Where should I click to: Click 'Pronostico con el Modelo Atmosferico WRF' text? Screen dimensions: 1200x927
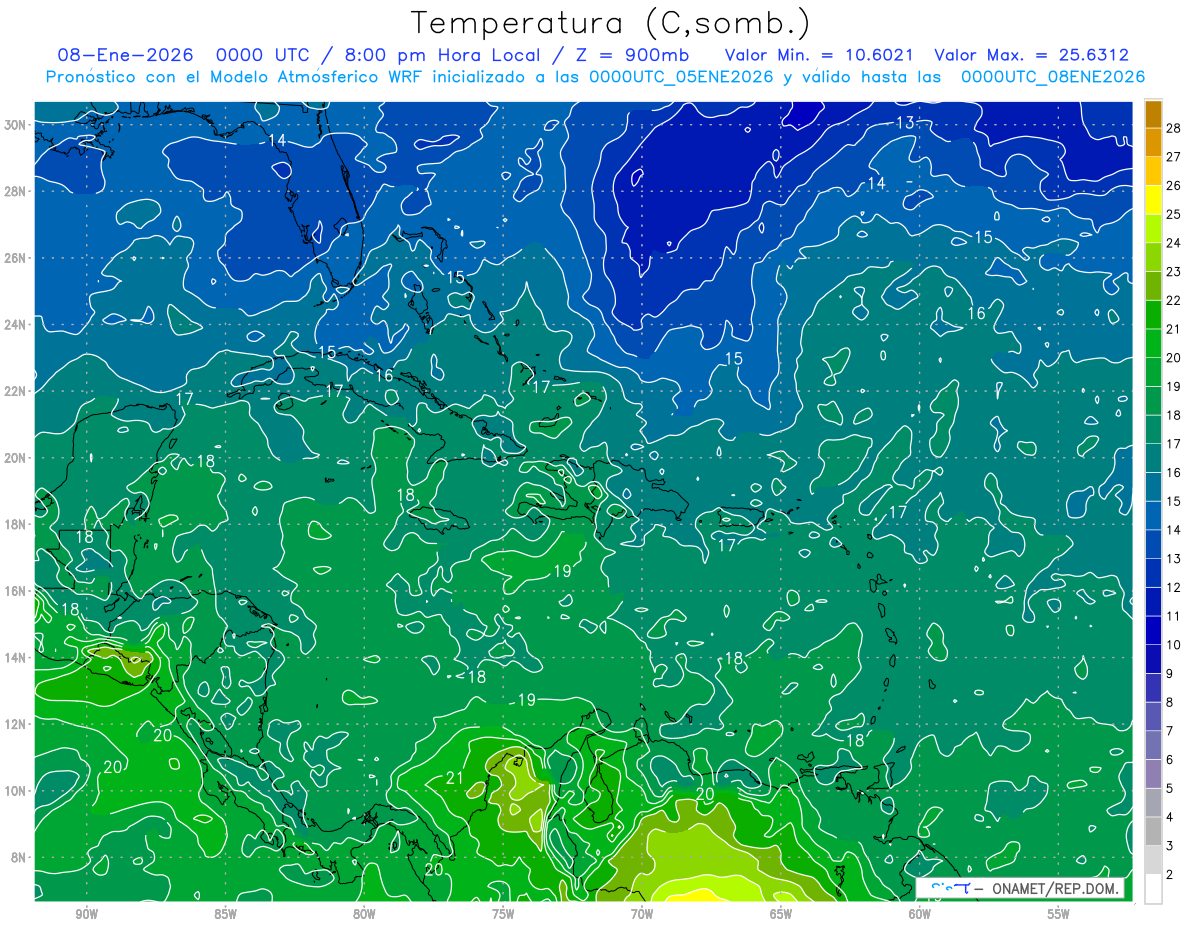(236, 77)
